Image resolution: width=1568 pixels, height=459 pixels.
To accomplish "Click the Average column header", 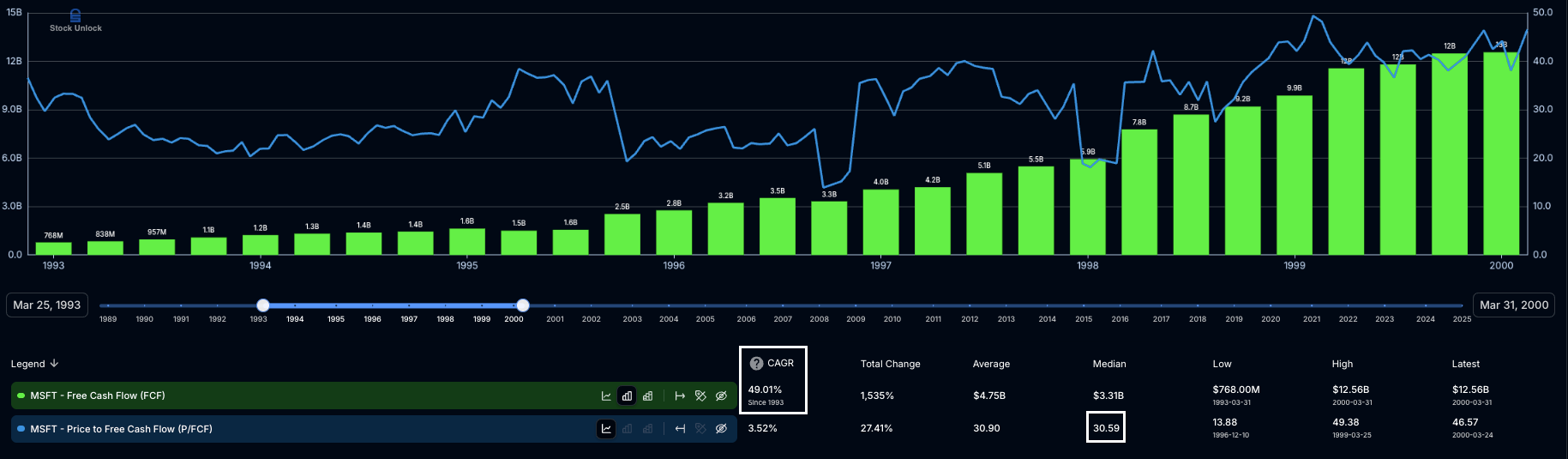I will click(x=991, y=364).
